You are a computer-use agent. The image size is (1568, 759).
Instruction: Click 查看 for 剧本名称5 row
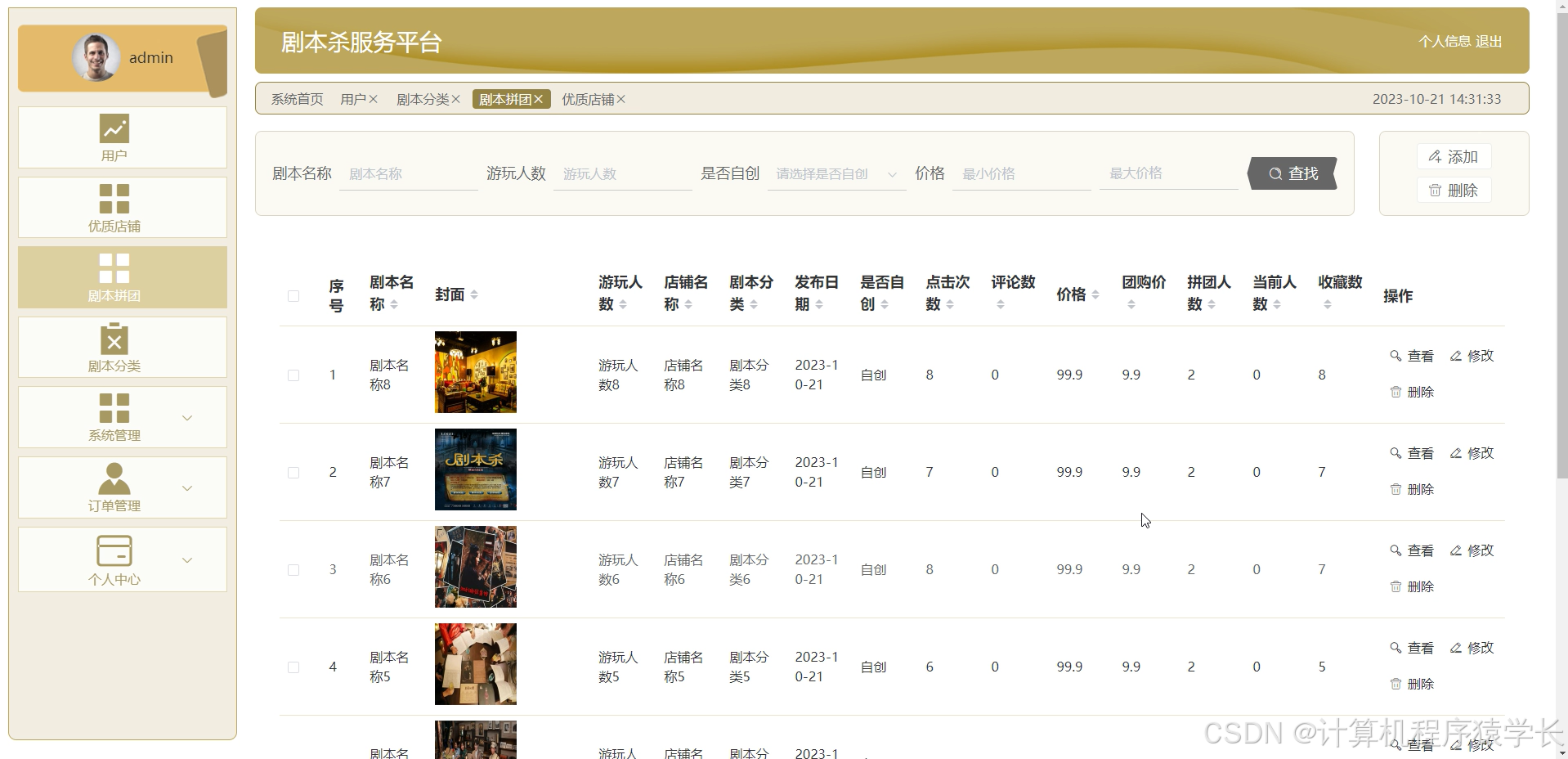[1412, 648]
